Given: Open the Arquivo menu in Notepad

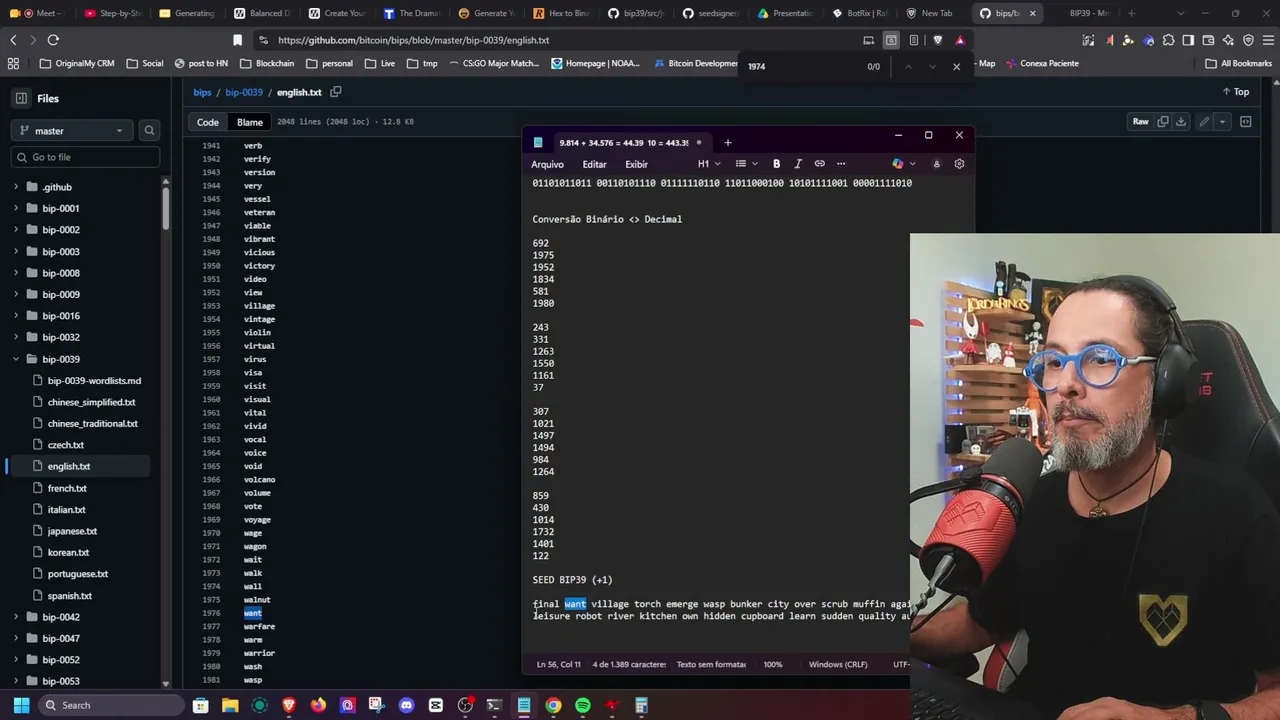Looking at the screenshot, I should [x=547, y=164].
